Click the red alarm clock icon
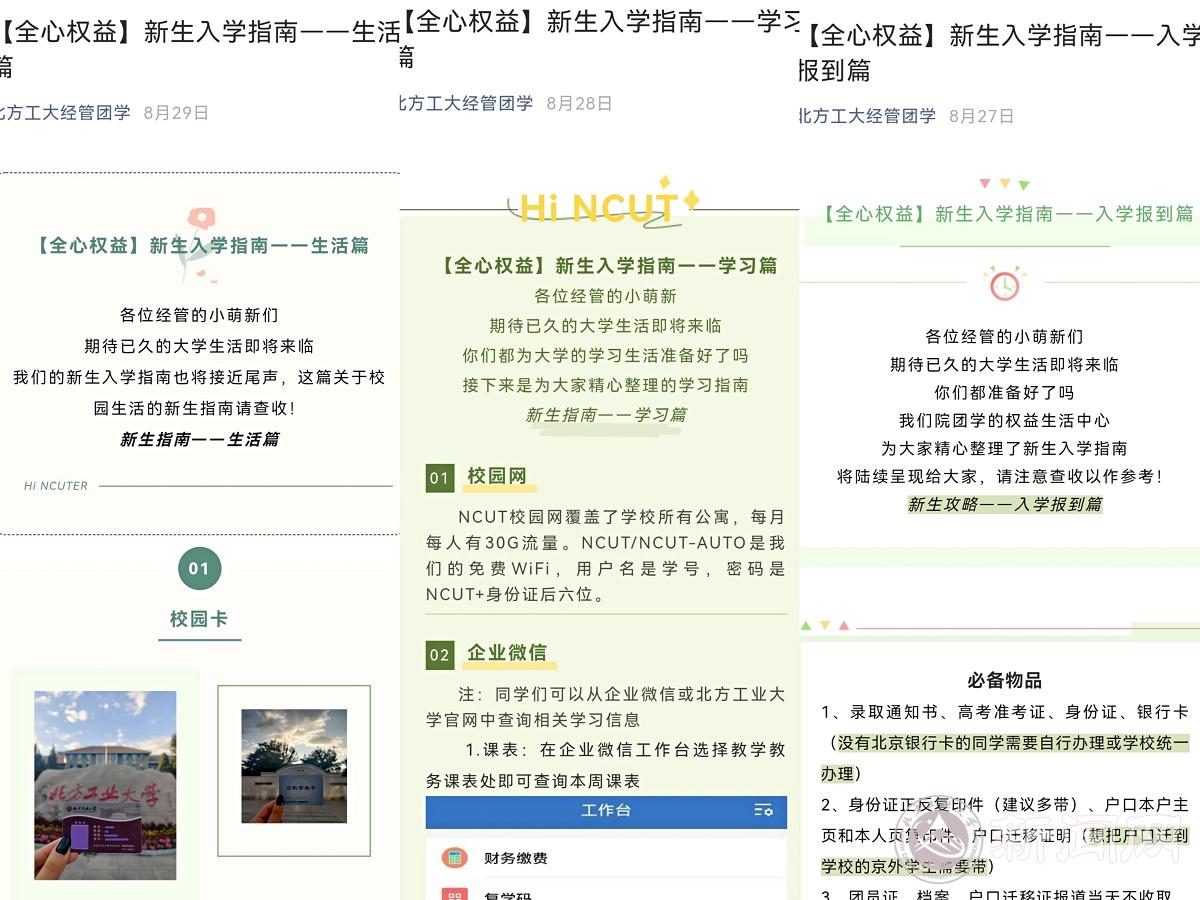 tap(1004, 284)
